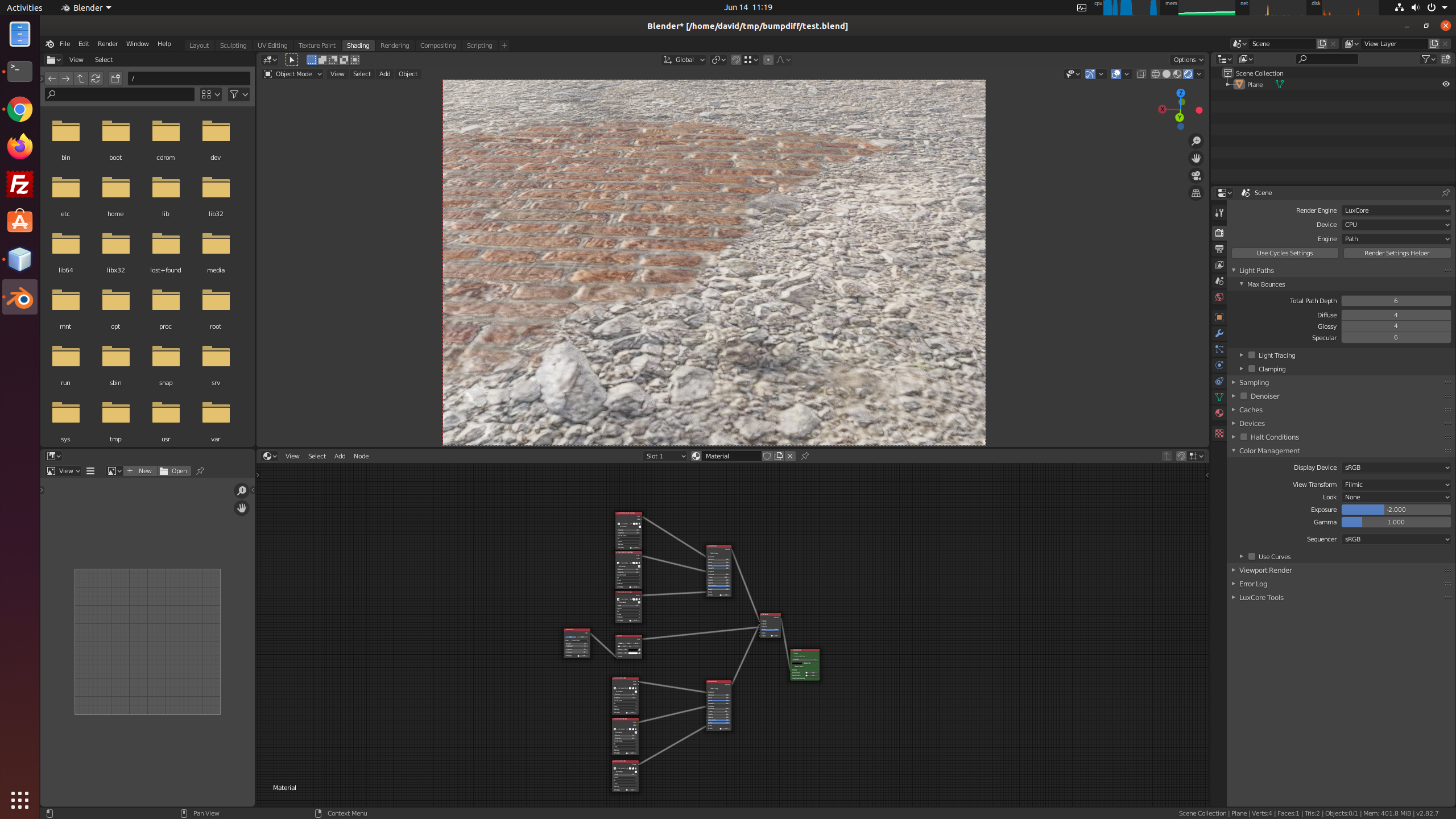The image size is (1456, 819).
Task: Enable the Clamping checkbox
Action: coord(1252,369)
